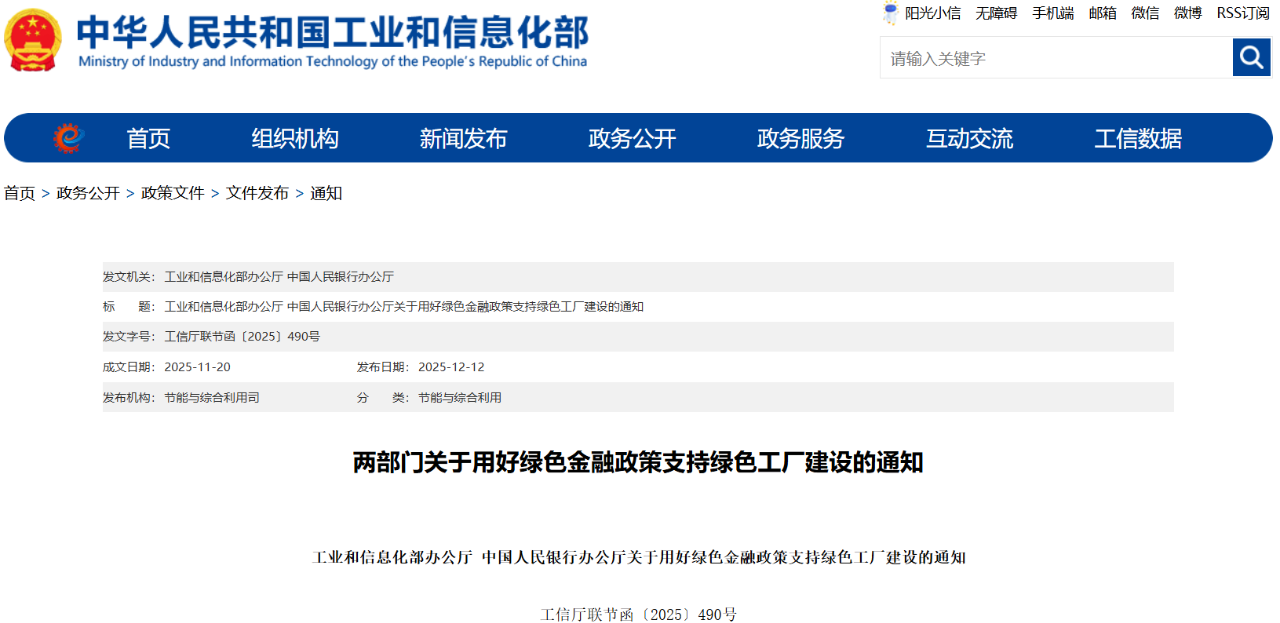Image resolution: width=1280 pixels, height=623 pixels.
Task: Click in the keyword search input field
Action: (1055, 58)
